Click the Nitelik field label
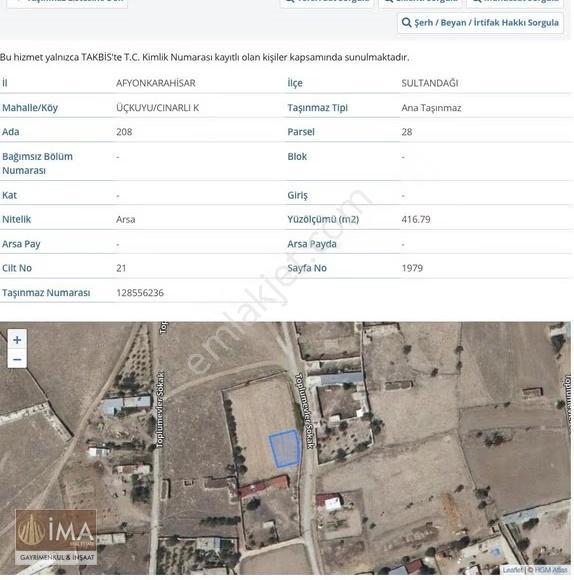Image resolution: width=574 pixels, height=580 pixels. [x=17, y=219]
